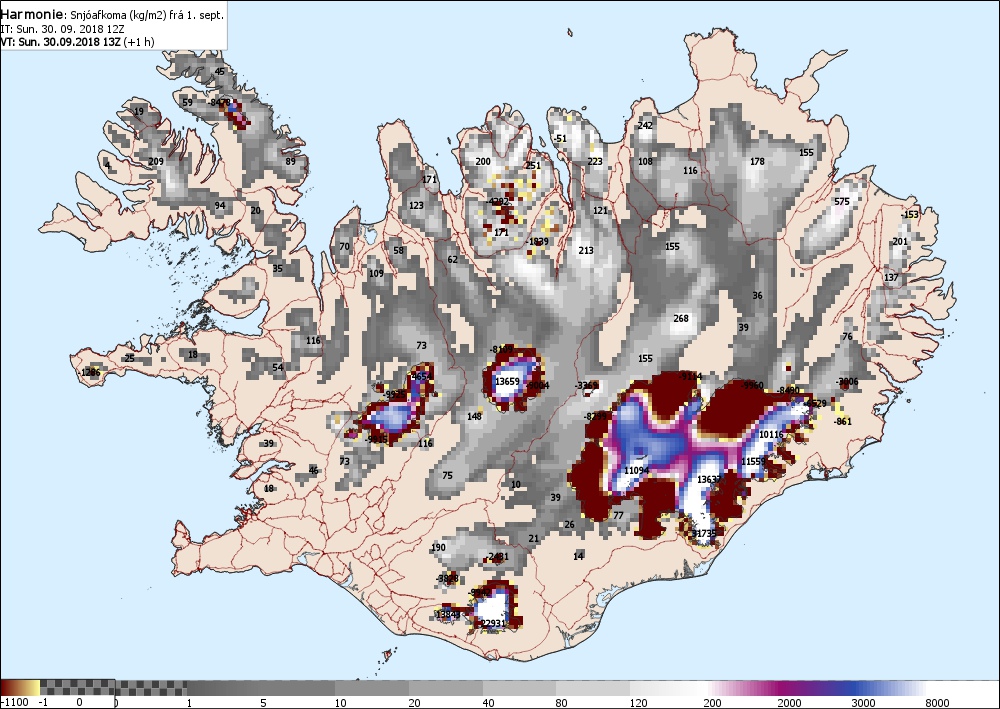Click the -3006 value in the east
Viewport: 1000px width, 709px height.
(x=847, y=382)
